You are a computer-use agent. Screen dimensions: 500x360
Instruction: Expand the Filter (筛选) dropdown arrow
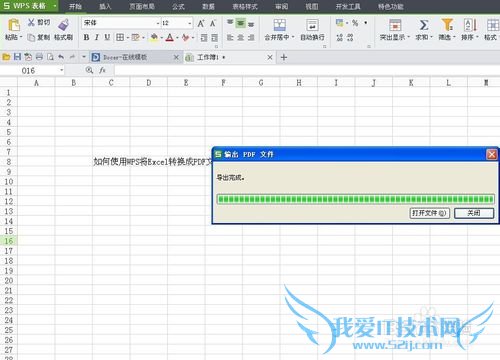click(454, 37)
